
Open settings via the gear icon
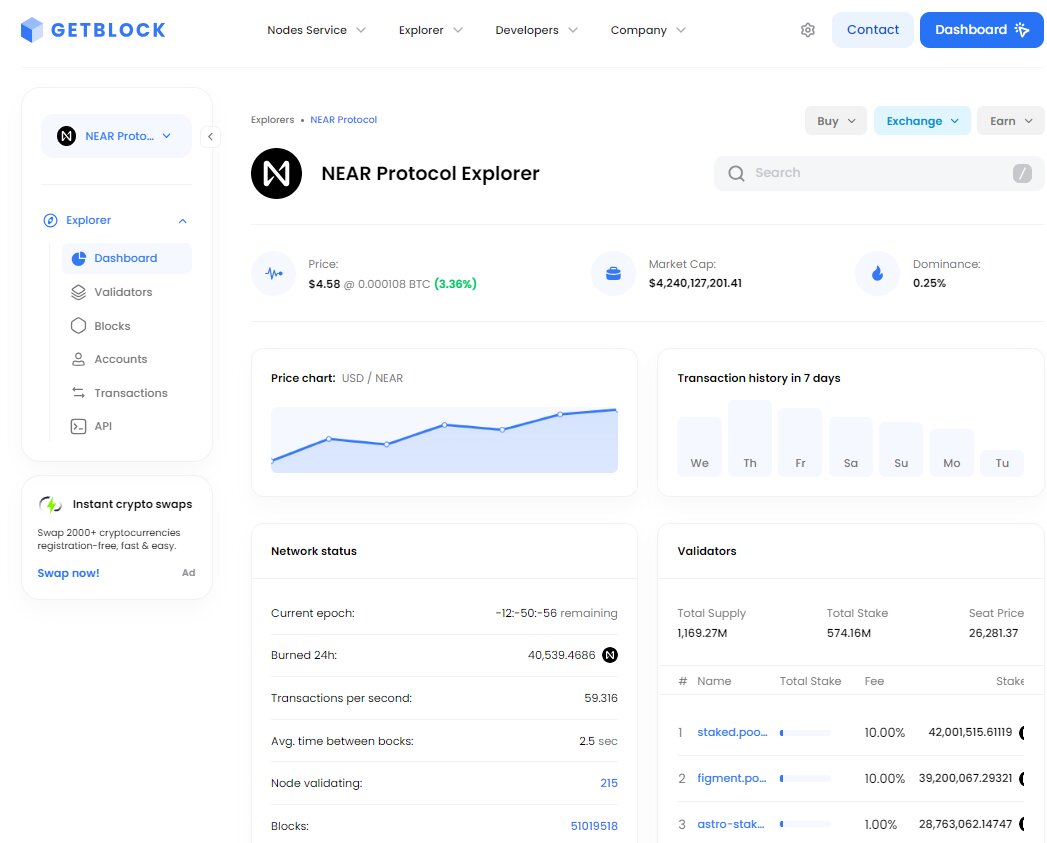[808, 30]
